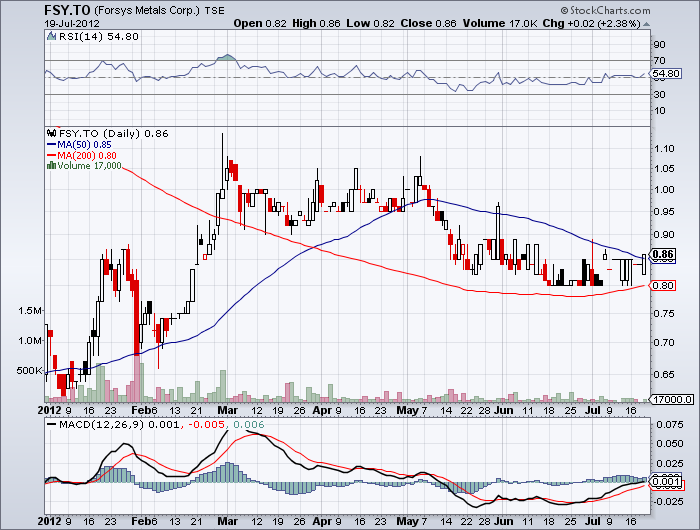Click the 30 level on RSI axis
Viewport: 700px width, 530px height.
tap(659, 94)
